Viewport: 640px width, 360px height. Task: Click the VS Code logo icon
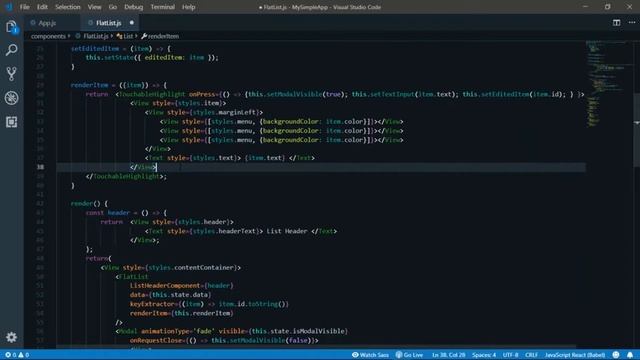coord(9,7)
